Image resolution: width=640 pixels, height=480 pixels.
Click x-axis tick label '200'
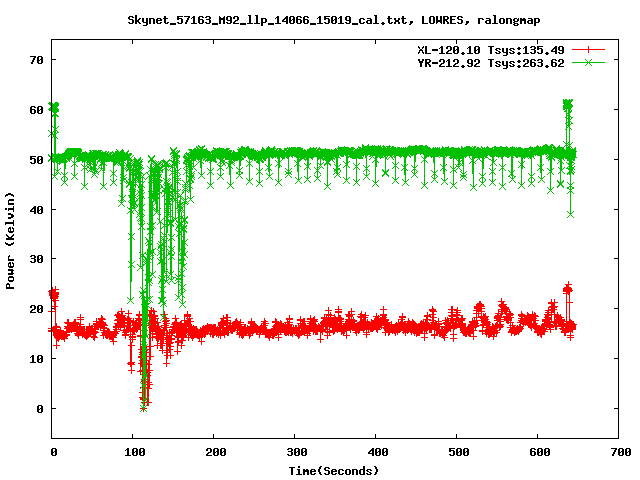(216, 452)
